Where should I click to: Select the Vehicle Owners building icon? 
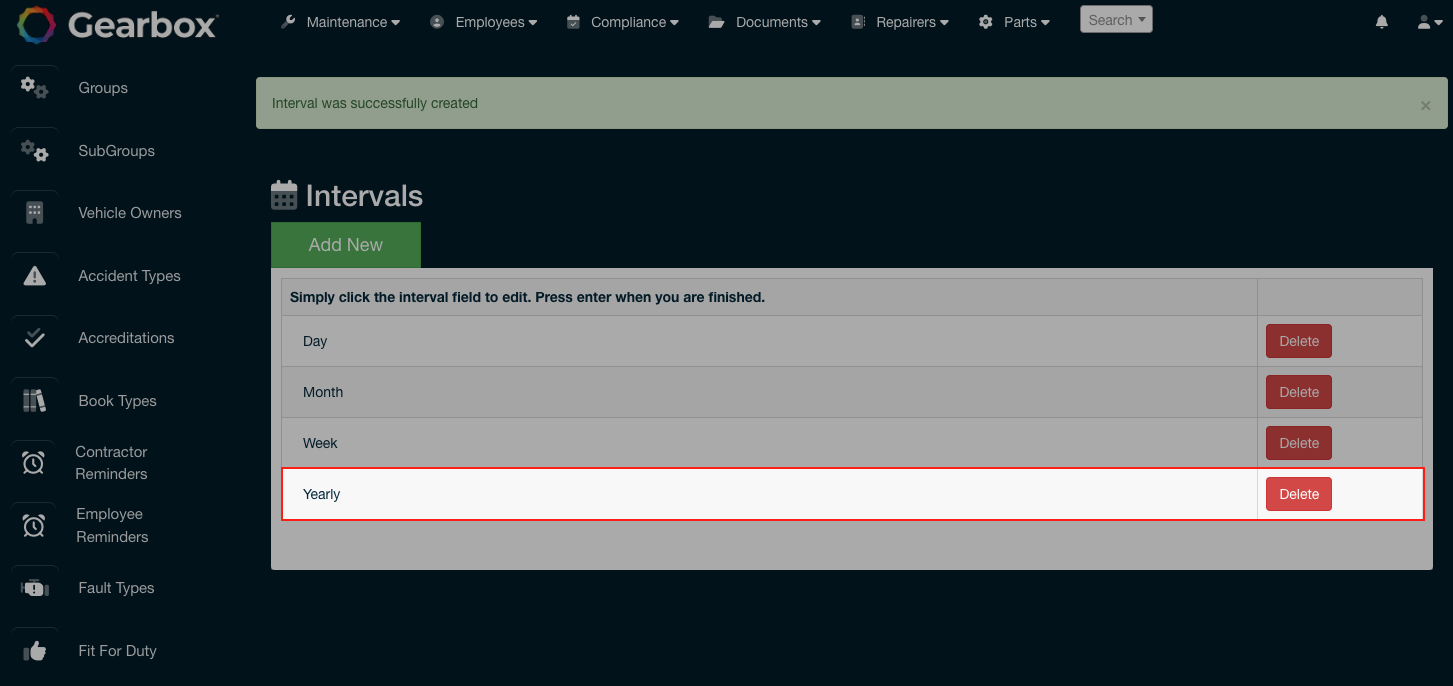coord(33,212)
